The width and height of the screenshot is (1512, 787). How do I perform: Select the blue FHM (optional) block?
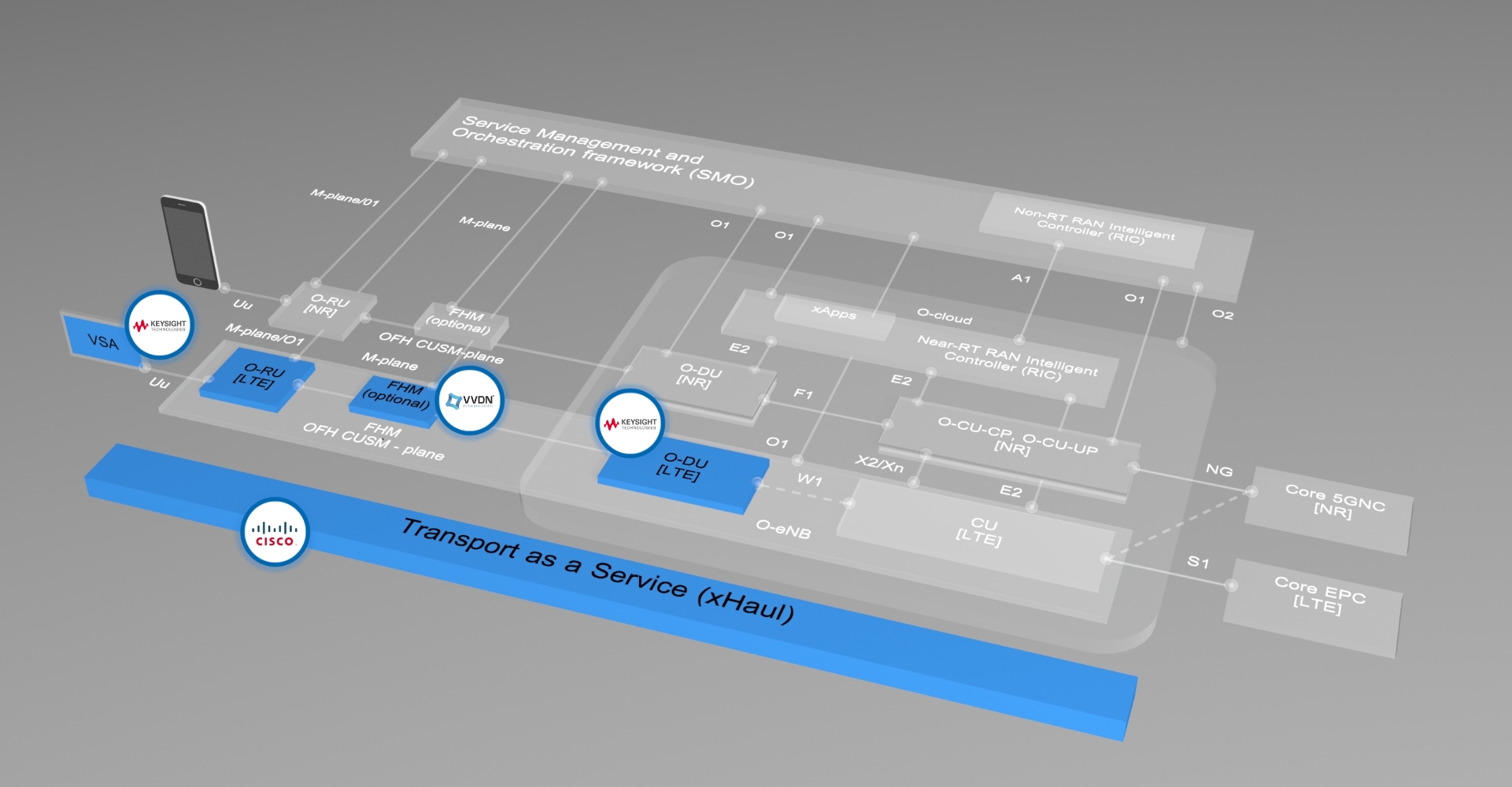click(397, 401)
